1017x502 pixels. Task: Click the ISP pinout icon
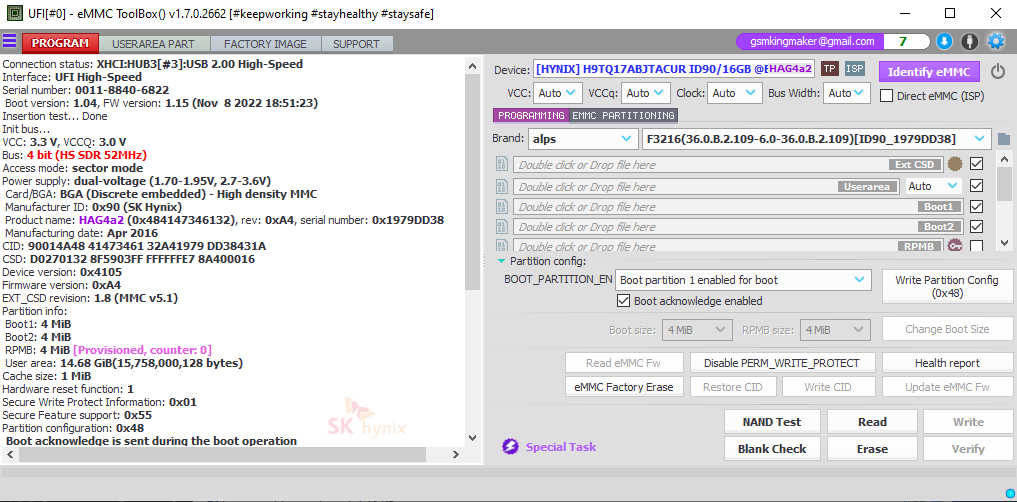click(x=855, y=69)
